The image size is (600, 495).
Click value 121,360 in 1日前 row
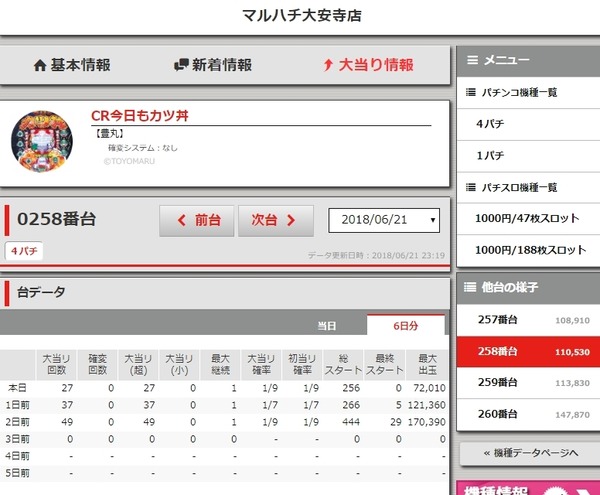427,405
